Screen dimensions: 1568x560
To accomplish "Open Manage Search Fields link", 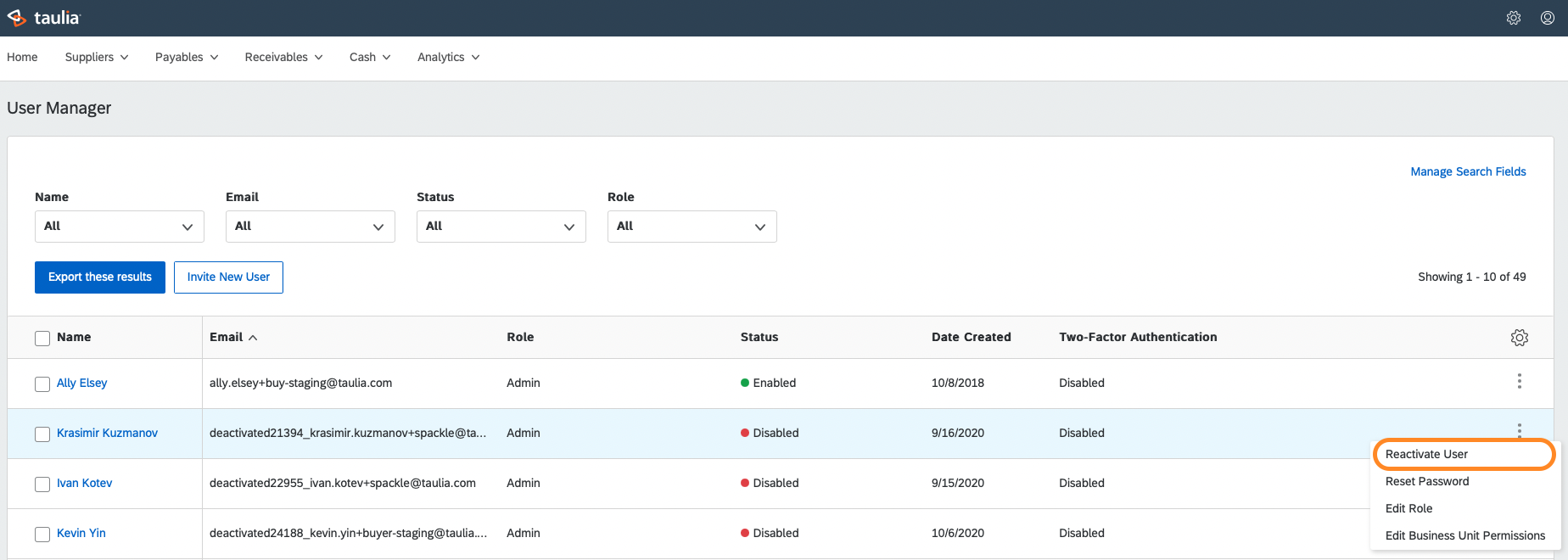I will 1468,171.
